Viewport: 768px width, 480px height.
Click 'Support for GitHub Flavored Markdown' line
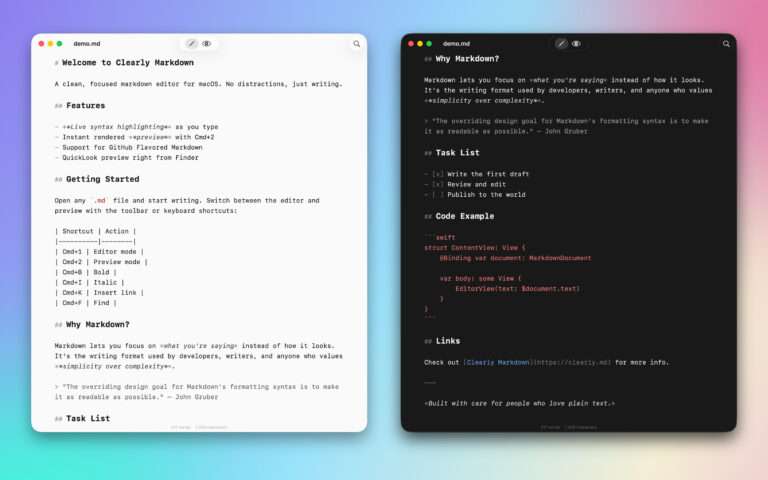pyautogui.click(x=128, y=147)
